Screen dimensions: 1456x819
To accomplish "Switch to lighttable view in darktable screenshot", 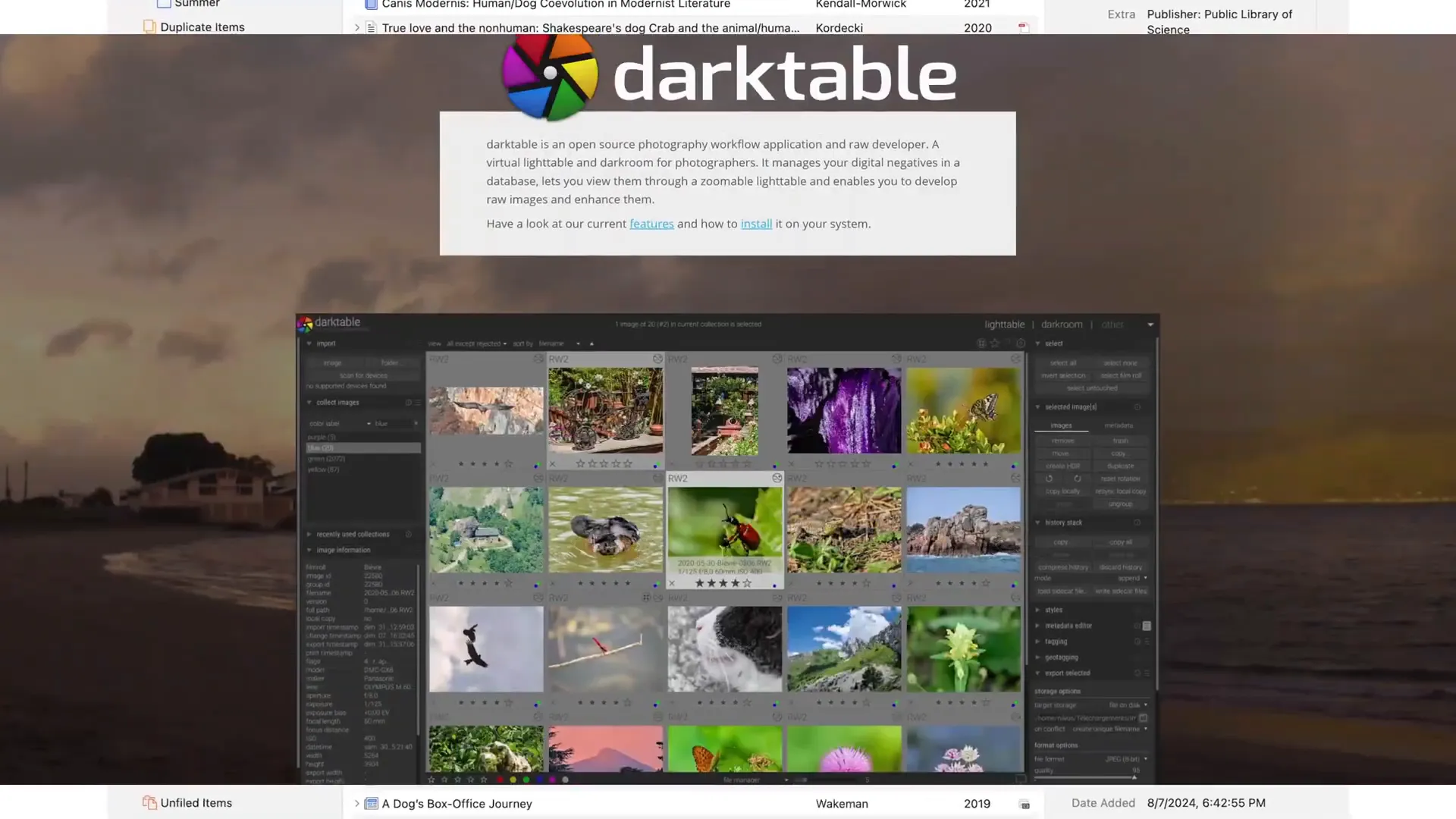I will [x=1005, y=325].
